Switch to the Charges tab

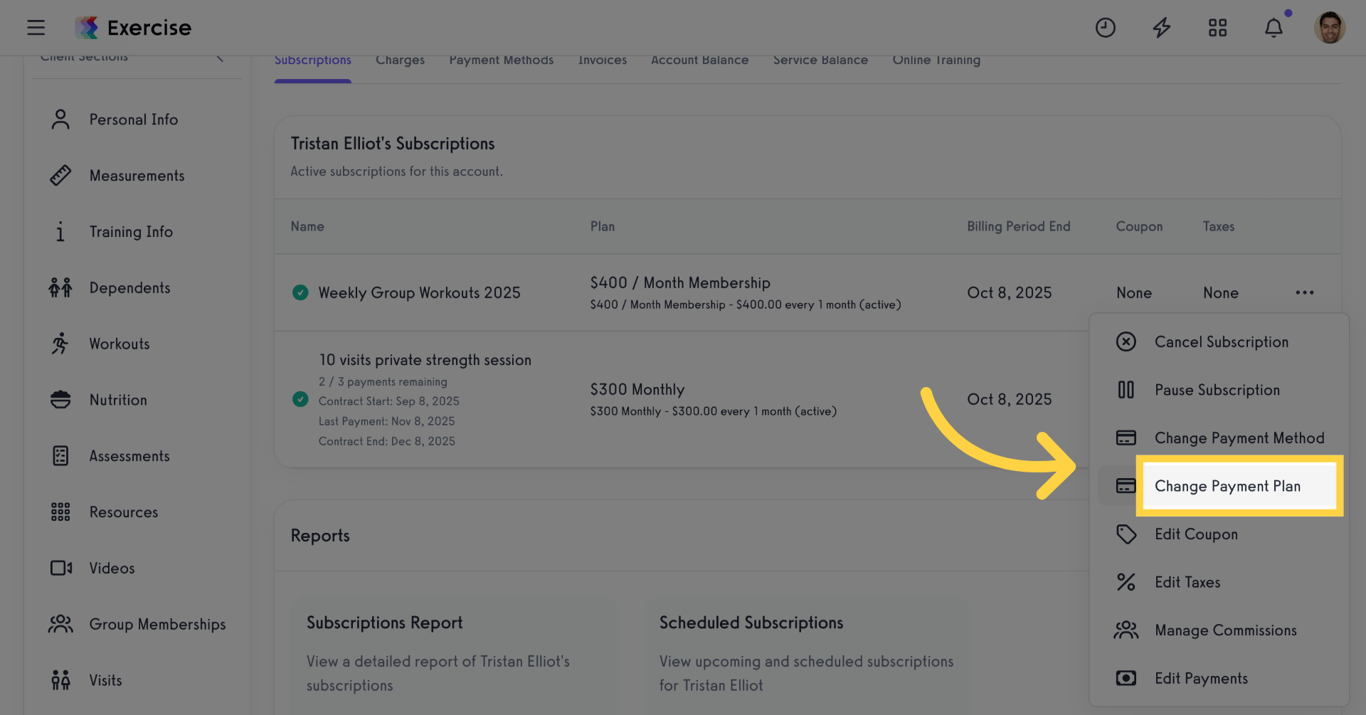[400, 60]
